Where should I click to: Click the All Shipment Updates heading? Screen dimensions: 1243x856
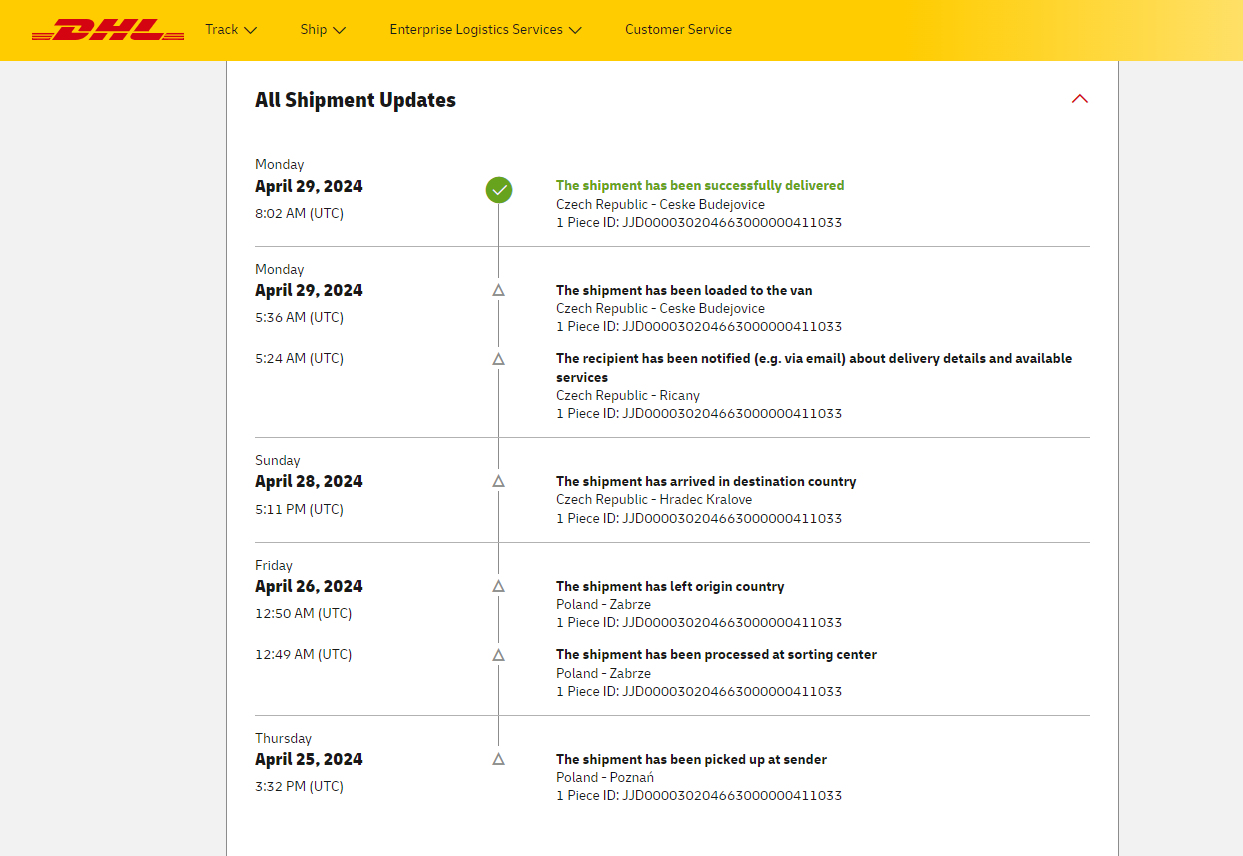355,100
